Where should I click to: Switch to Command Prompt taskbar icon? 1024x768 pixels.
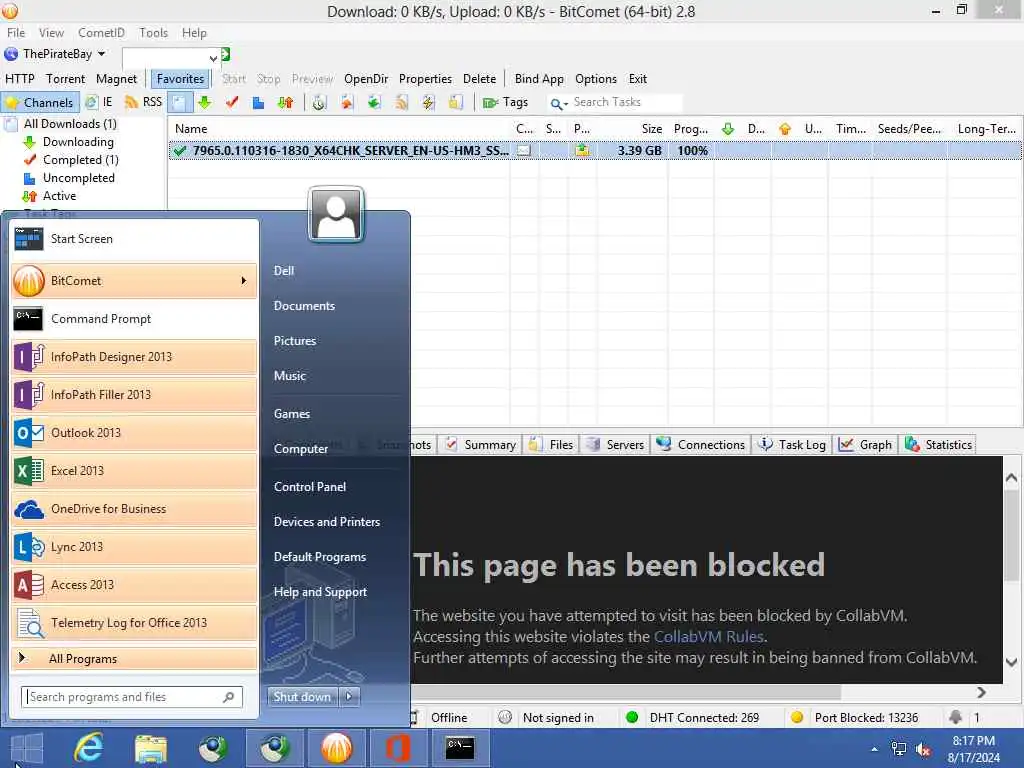(460, 748)
